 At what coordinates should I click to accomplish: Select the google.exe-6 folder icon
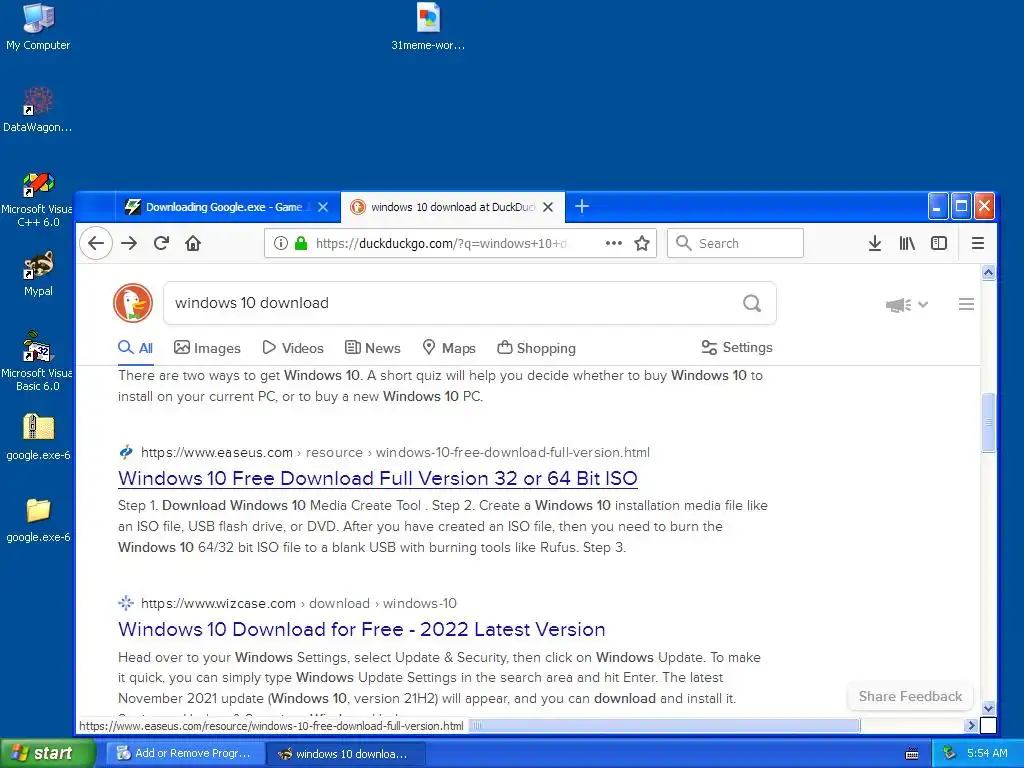(x=38, y=510)
